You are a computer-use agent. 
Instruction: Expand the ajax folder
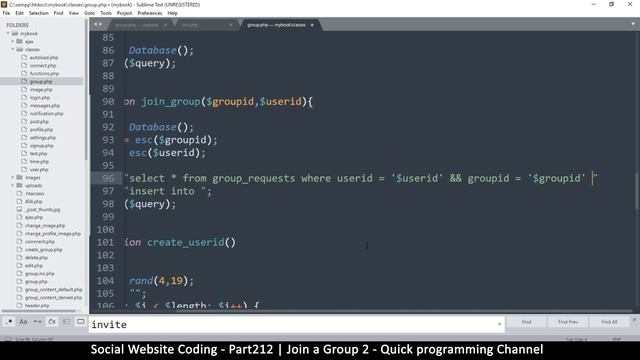(x=13, y=41)
